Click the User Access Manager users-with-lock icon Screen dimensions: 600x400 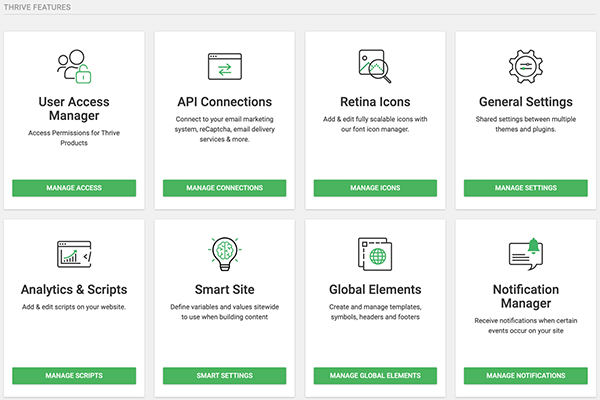point(74,66)
